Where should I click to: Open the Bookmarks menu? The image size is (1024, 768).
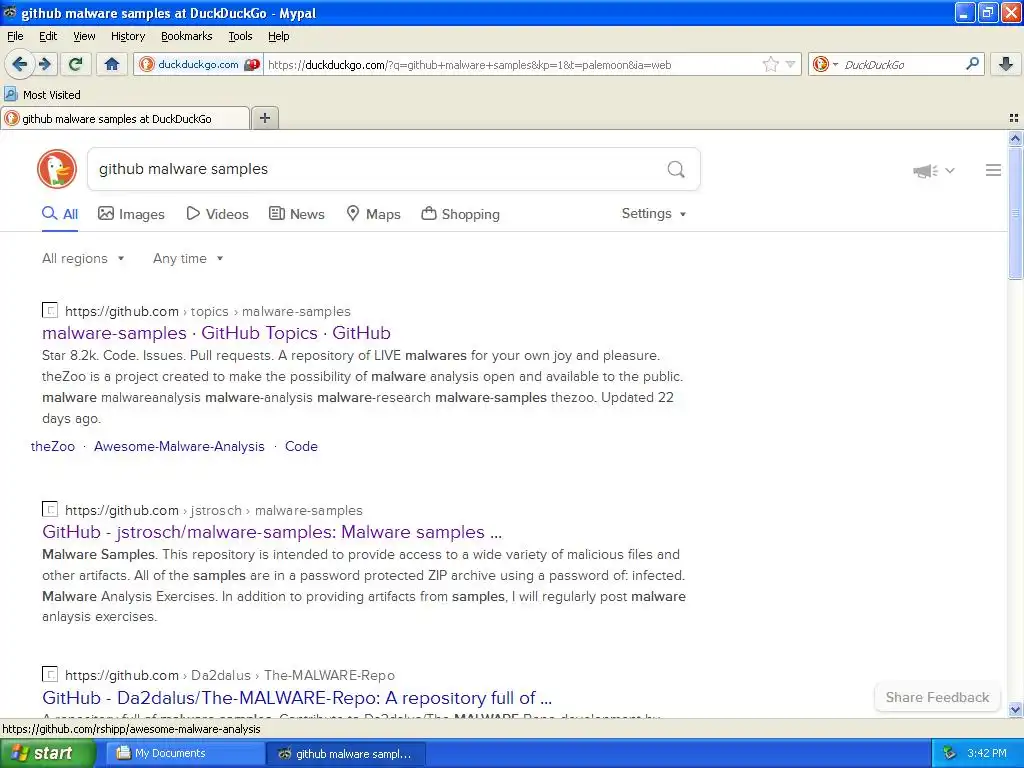pyautogui.click(x=186, y=36)
